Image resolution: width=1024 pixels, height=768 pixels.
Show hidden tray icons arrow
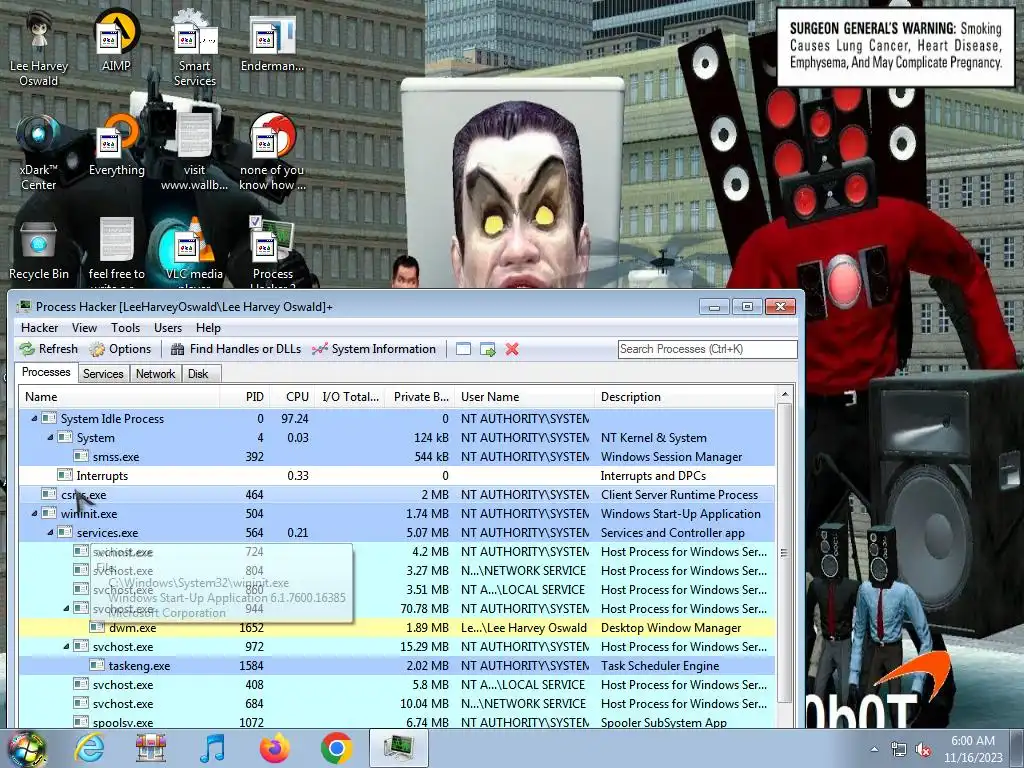tap(874, 750)
